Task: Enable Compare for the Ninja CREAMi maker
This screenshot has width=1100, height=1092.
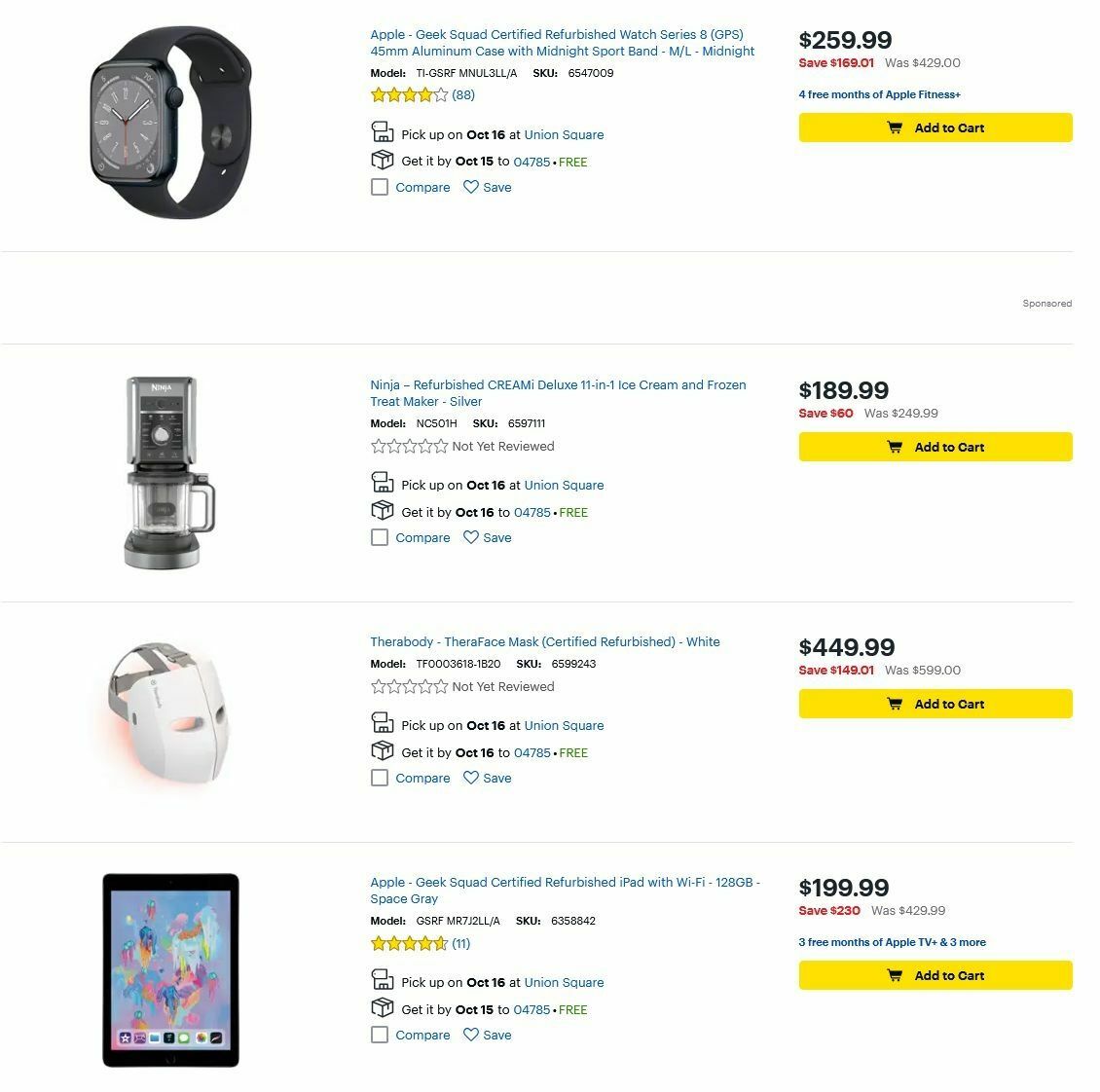Action: 380,537
